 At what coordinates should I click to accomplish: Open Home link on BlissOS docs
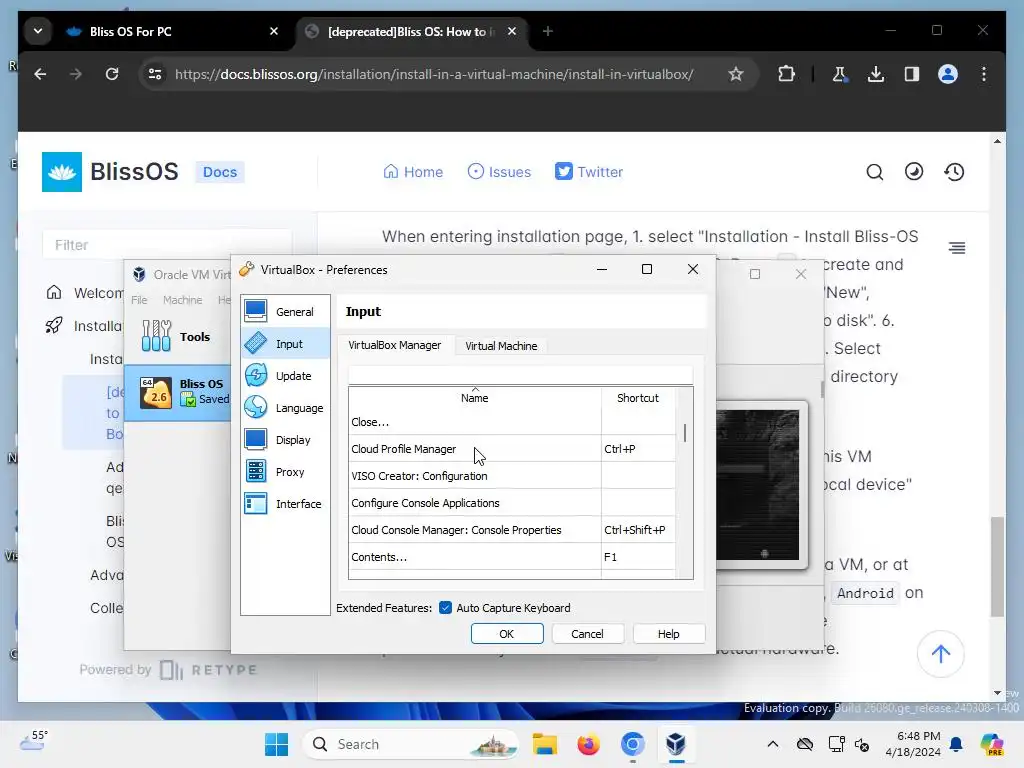pos(413,172)
